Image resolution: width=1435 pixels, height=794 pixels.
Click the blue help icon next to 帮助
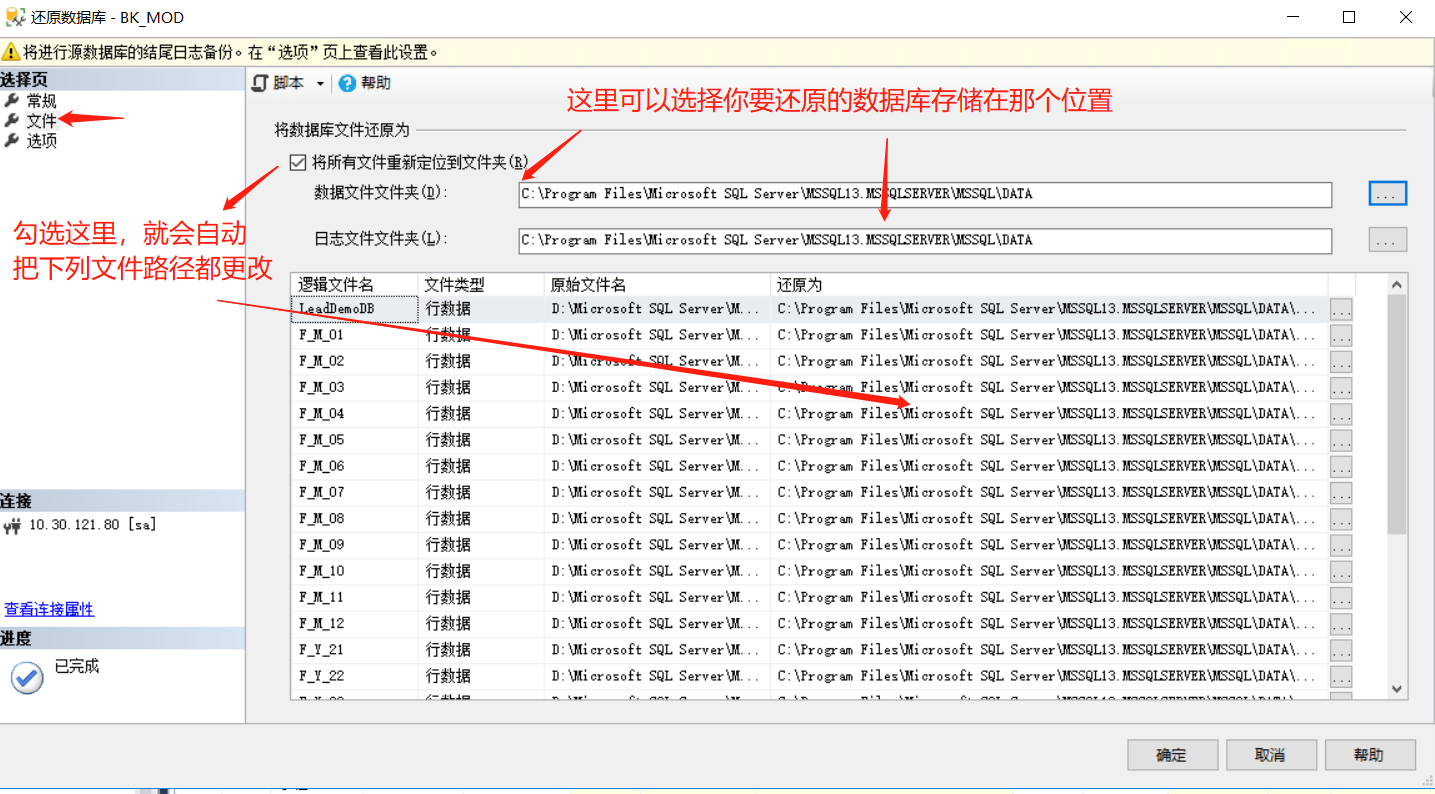(345, 83)
